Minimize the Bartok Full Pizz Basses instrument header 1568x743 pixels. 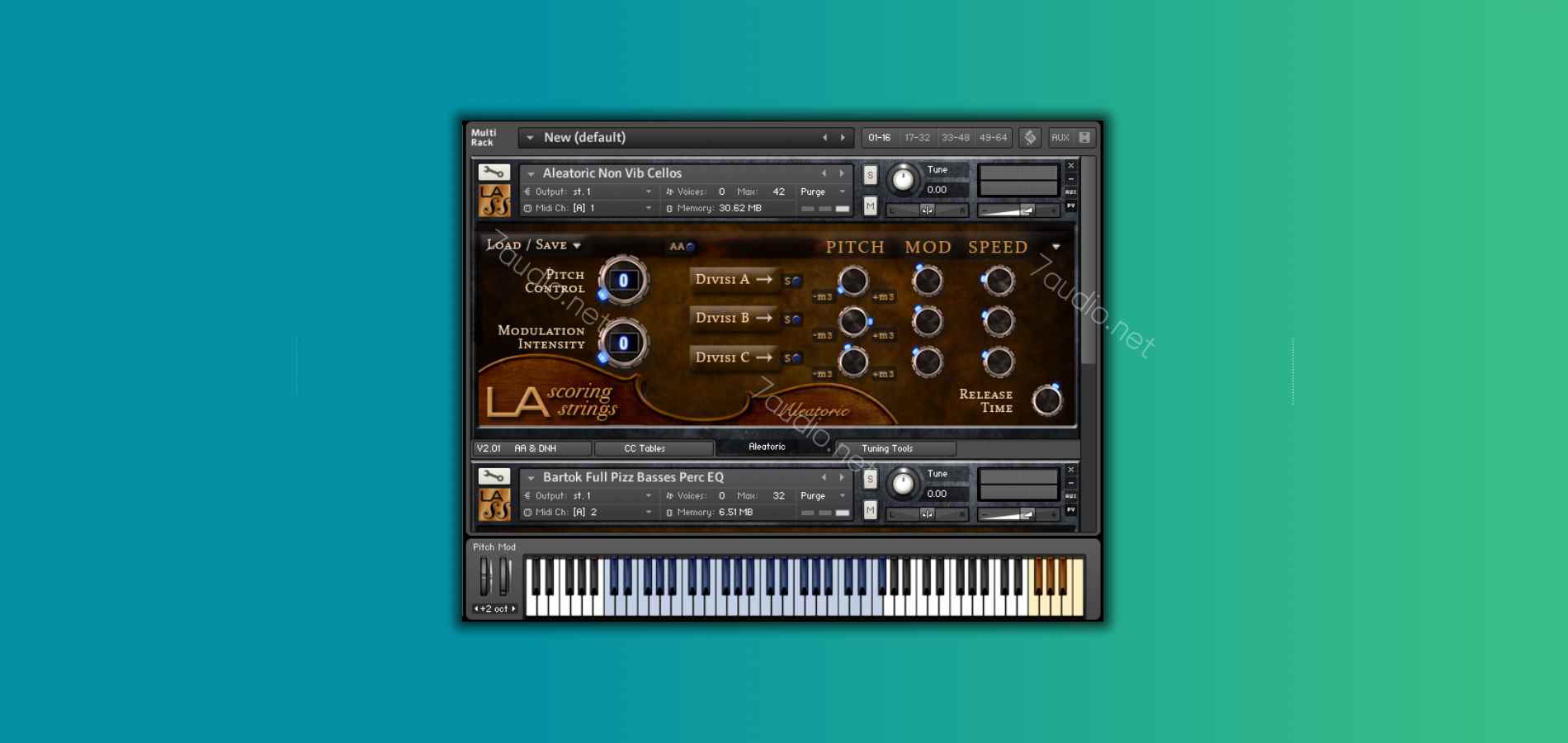[1071, 483]
